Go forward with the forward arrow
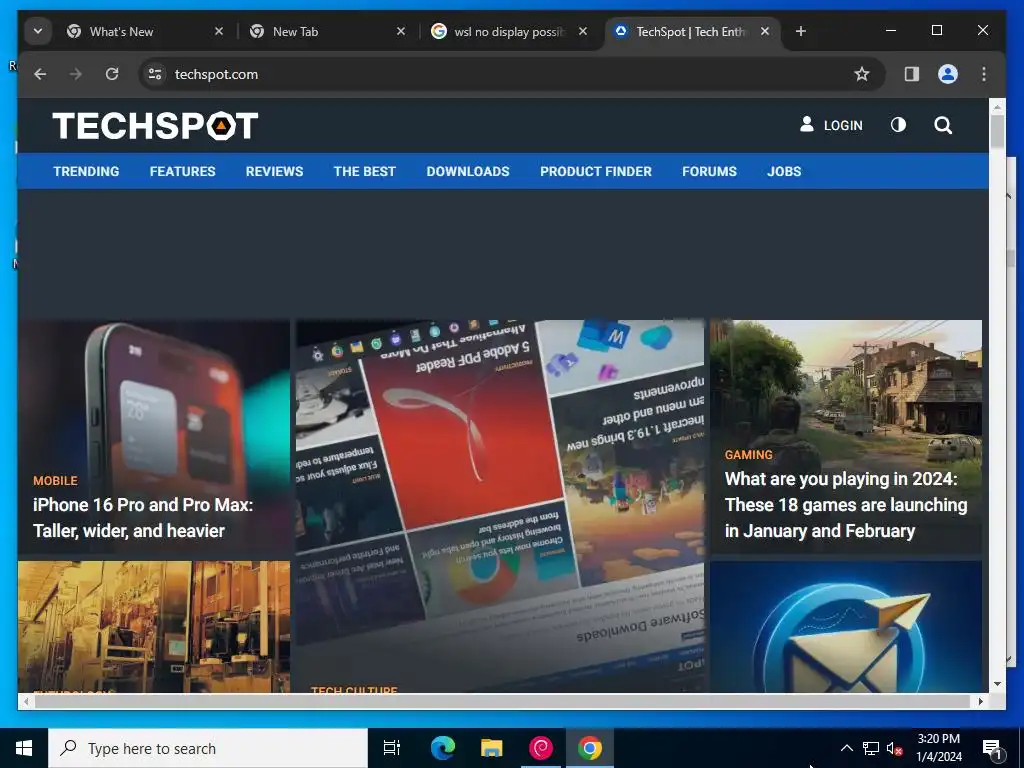The image size is (1024, 768). [76, 74]
